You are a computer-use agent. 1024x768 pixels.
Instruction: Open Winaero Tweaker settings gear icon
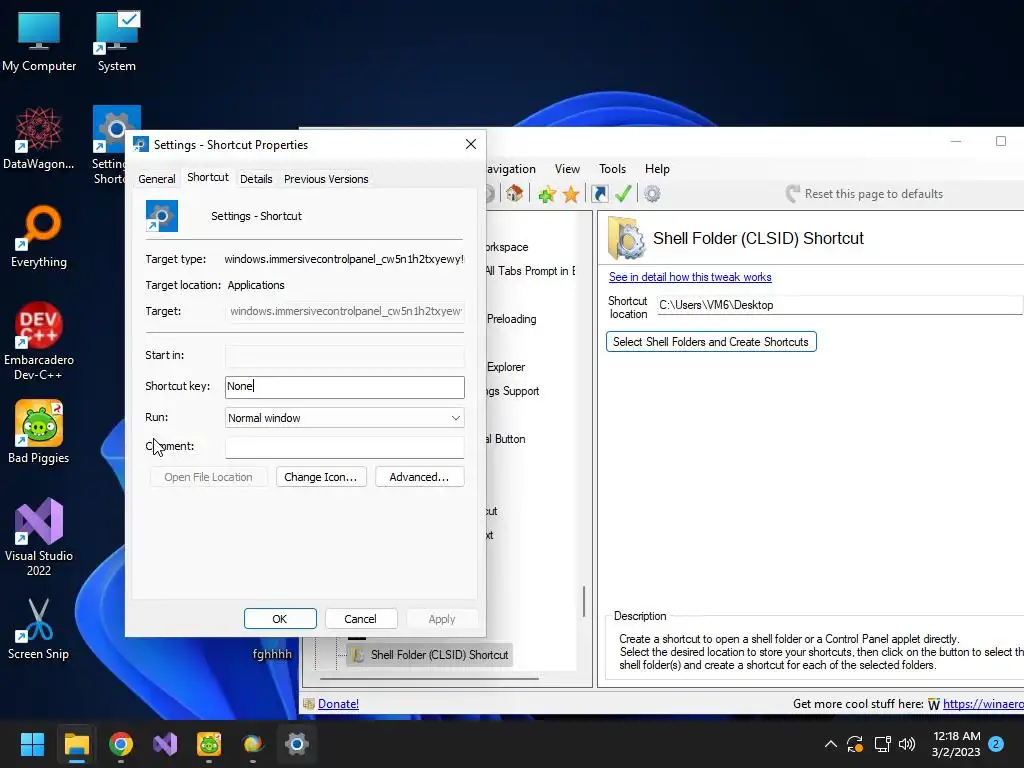(x=652, y=193)
